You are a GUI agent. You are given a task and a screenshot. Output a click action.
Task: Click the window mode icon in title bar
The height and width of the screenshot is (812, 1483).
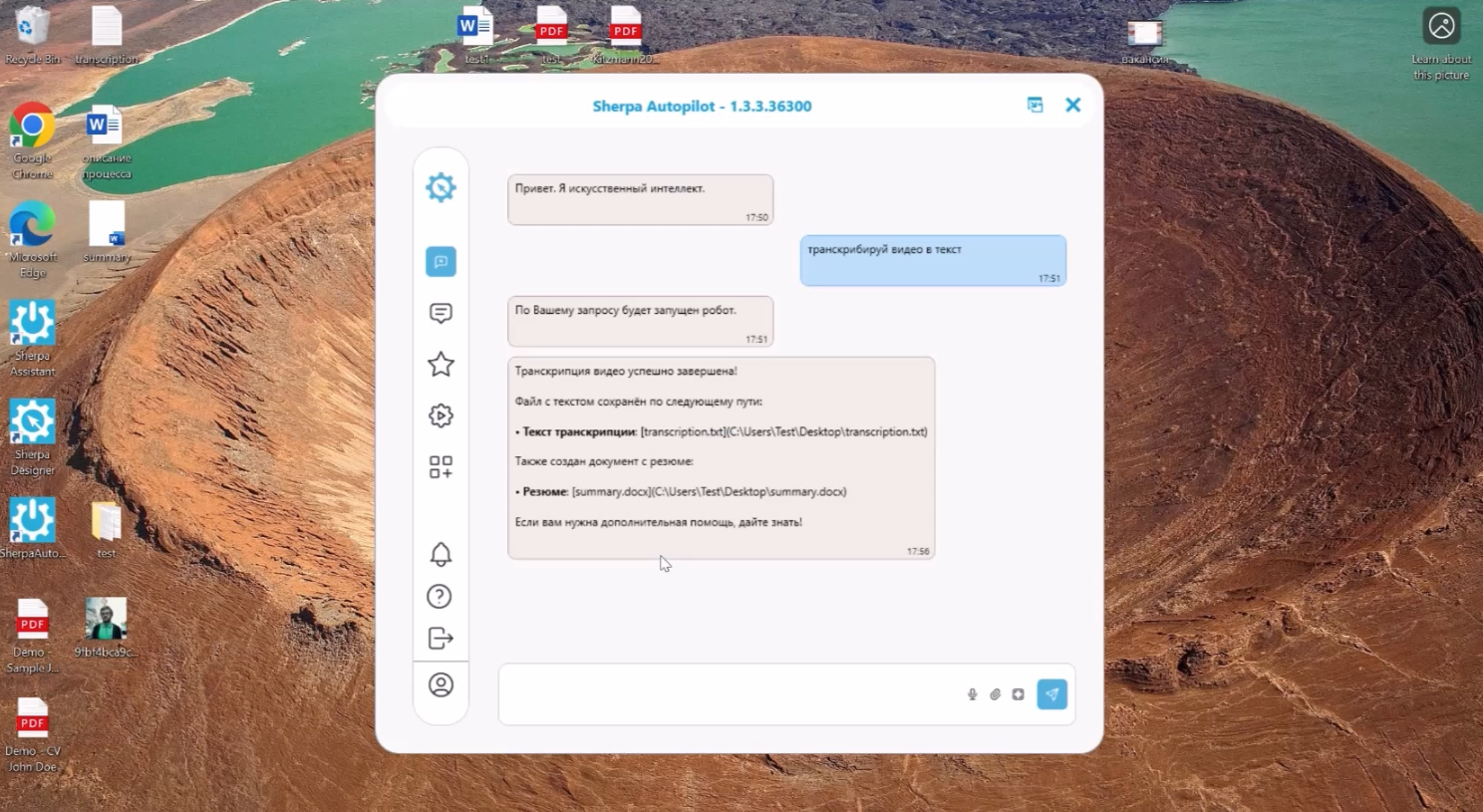click(1035, 106)
